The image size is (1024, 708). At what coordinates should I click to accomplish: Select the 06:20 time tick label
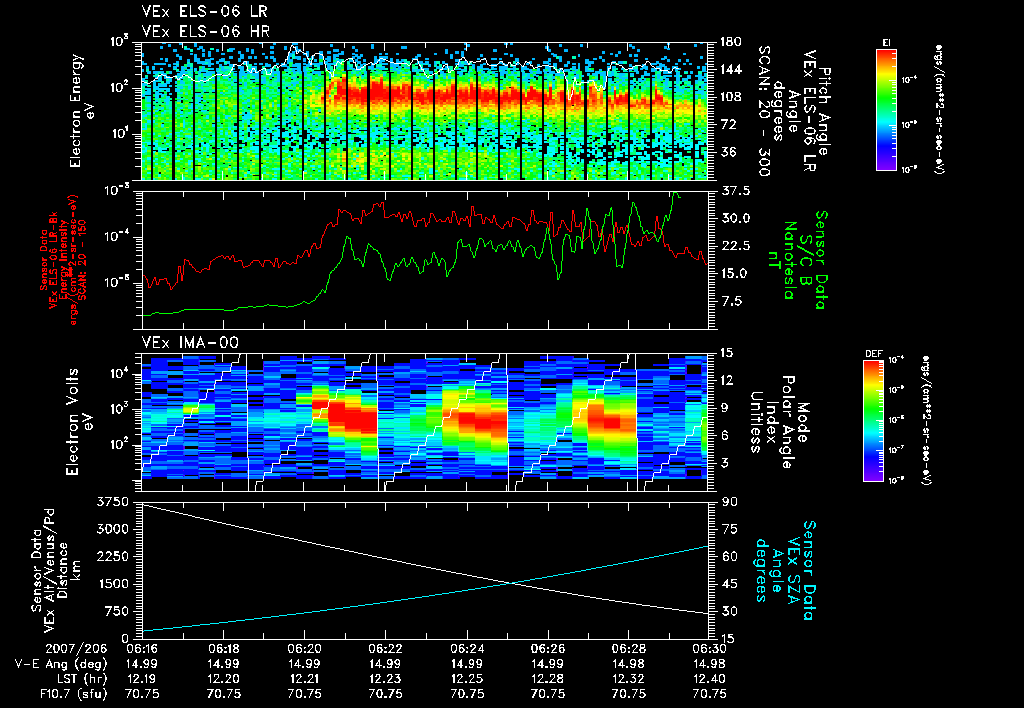pyautogui.click(x=304, y=649)
